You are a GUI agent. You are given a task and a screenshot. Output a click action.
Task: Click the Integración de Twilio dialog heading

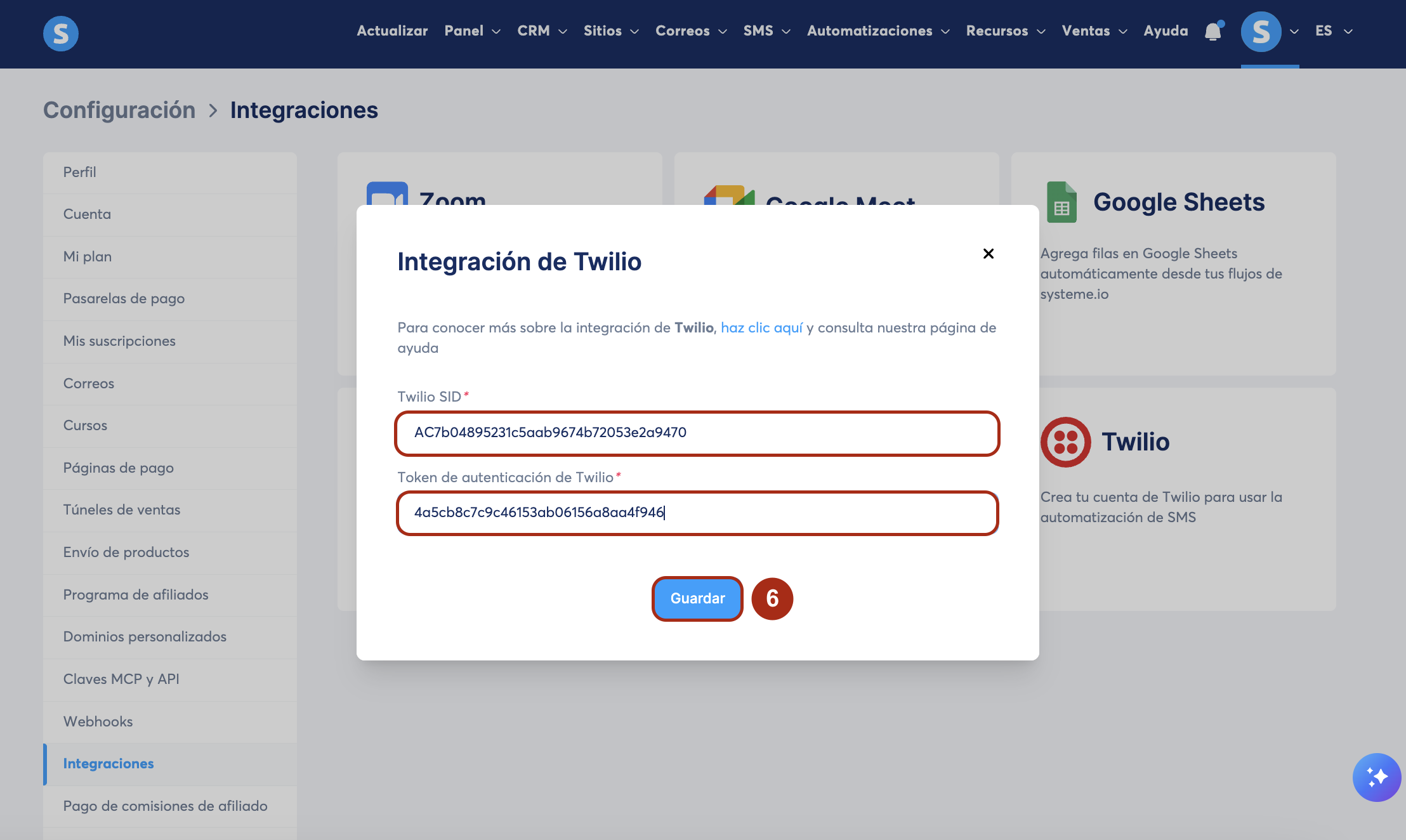[520, 262]
